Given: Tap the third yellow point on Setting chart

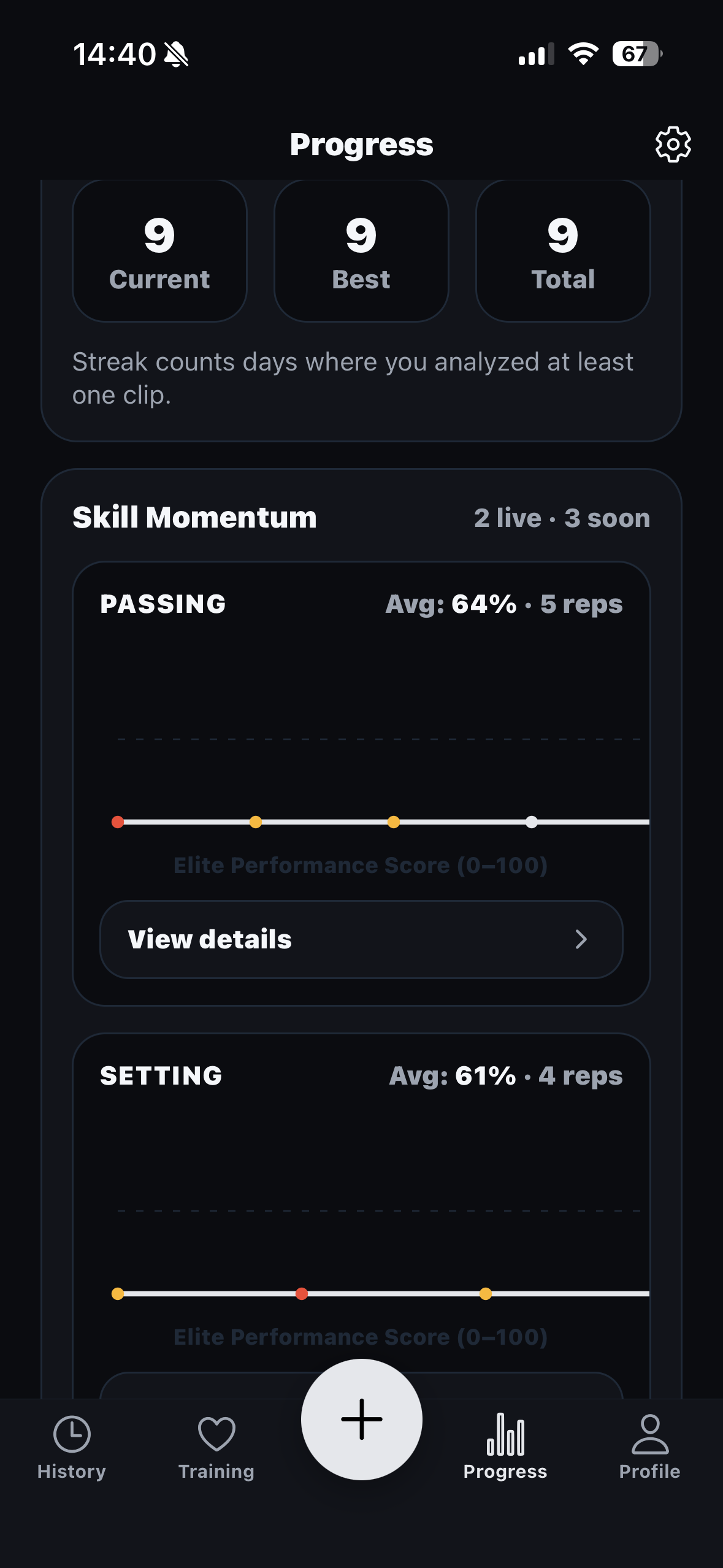Looking at the screenshot, I should [486, 1294].
